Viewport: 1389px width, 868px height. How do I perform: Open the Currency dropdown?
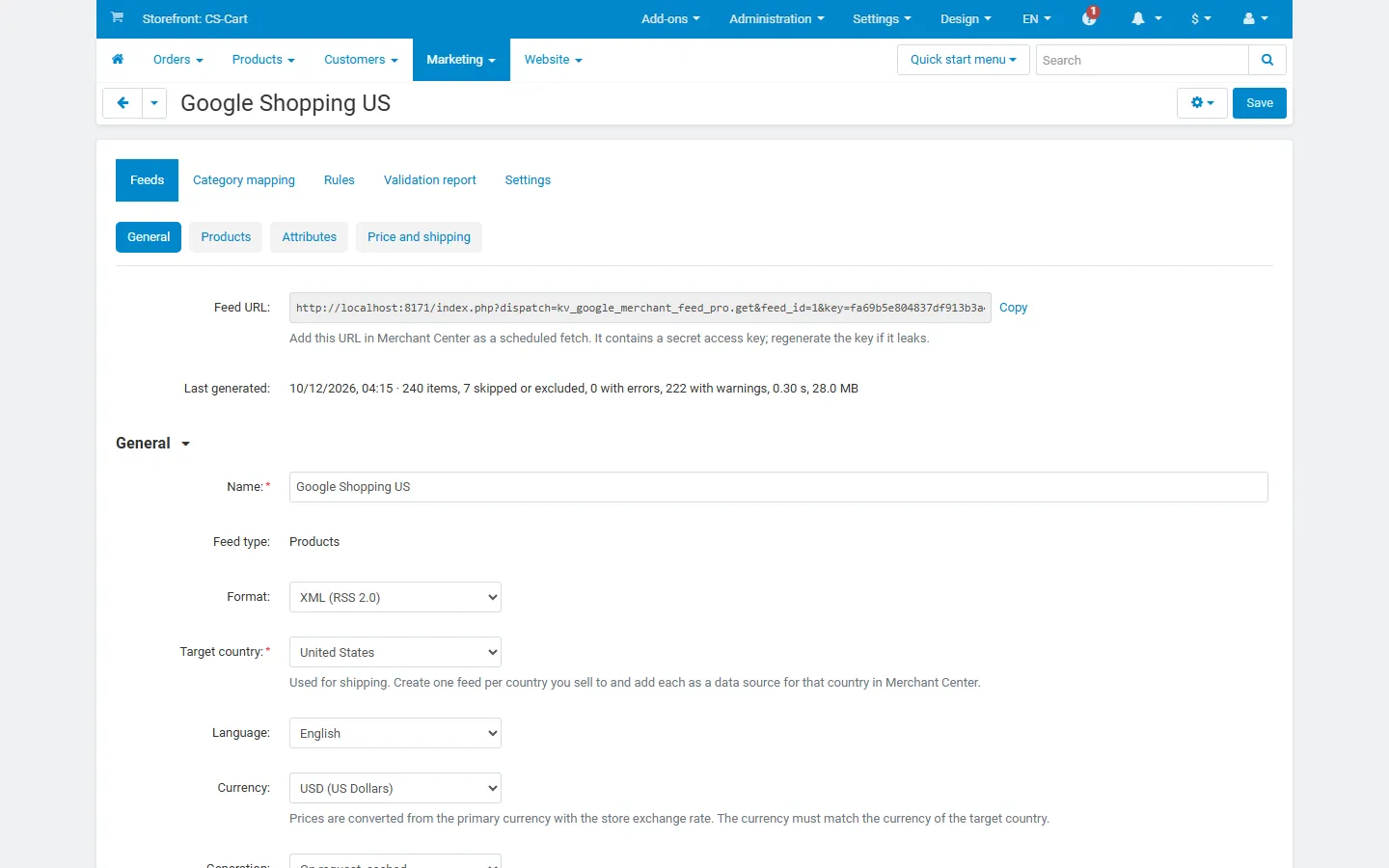395,788
